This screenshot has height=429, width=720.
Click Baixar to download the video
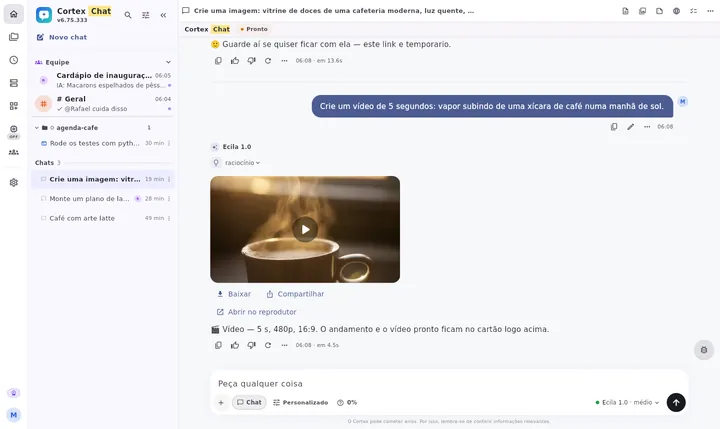[x=234, y=294]
